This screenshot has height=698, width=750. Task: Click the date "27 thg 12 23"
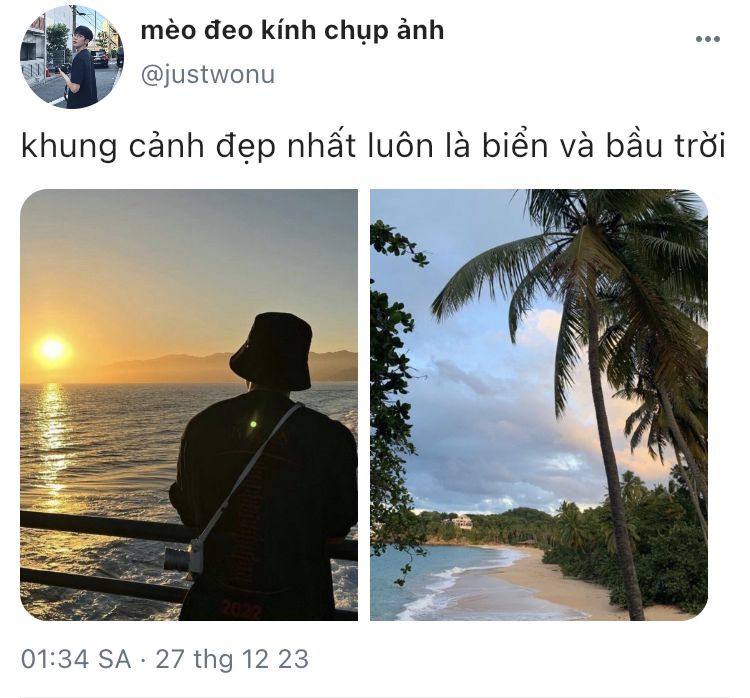tap(232, 659)
